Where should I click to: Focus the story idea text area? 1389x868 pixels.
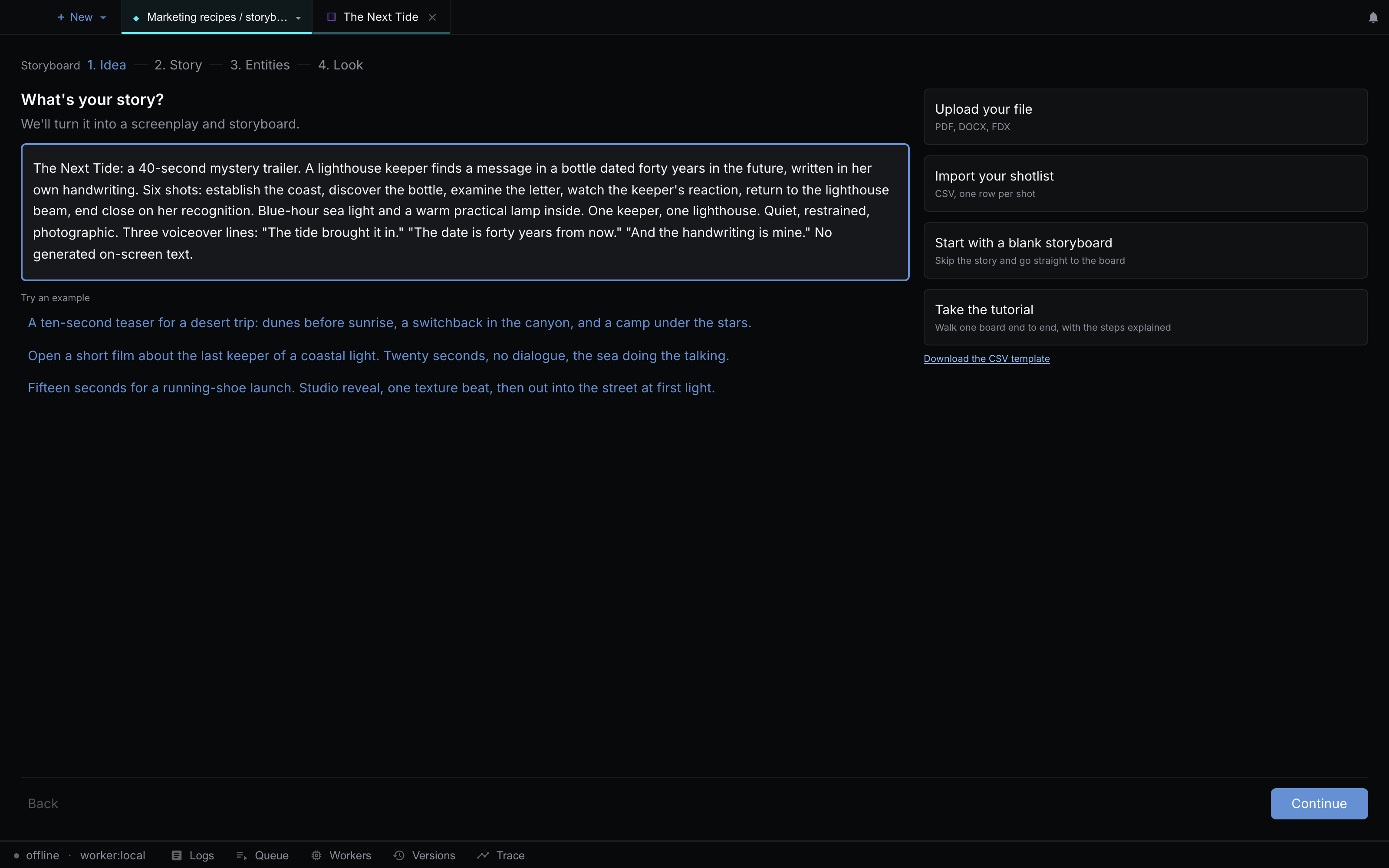[x=465, y=212]
